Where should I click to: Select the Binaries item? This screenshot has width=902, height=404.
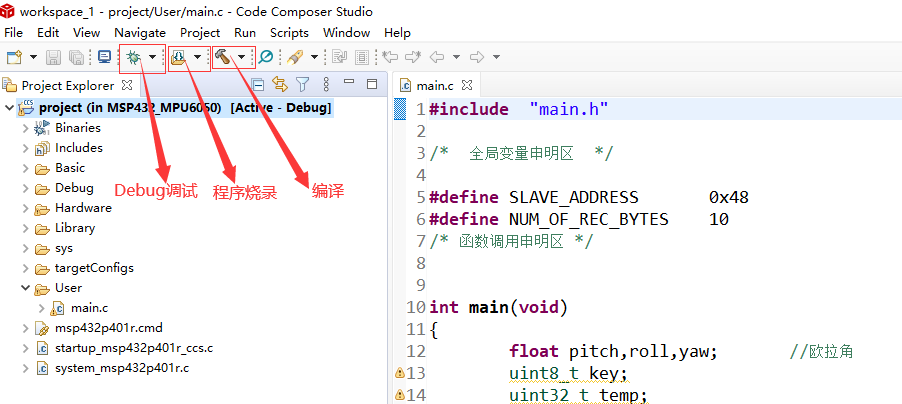[x=78, y=128]
